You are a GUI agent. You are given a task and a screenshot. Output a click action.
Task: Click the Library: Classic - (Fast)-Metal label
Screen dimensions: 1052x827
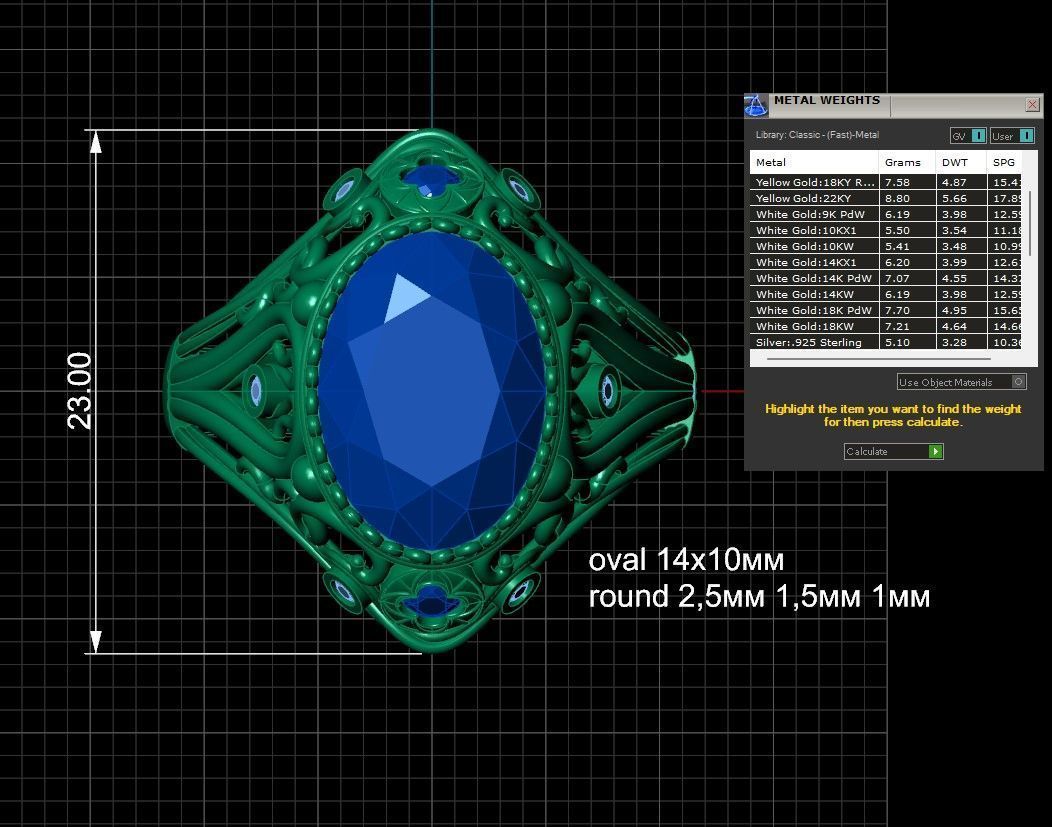coord(817,135)
